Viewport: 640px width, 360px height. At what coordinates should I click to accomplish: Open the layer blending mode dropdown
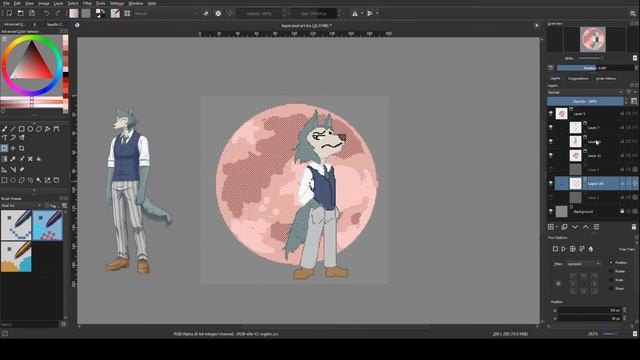coord(585,93)
